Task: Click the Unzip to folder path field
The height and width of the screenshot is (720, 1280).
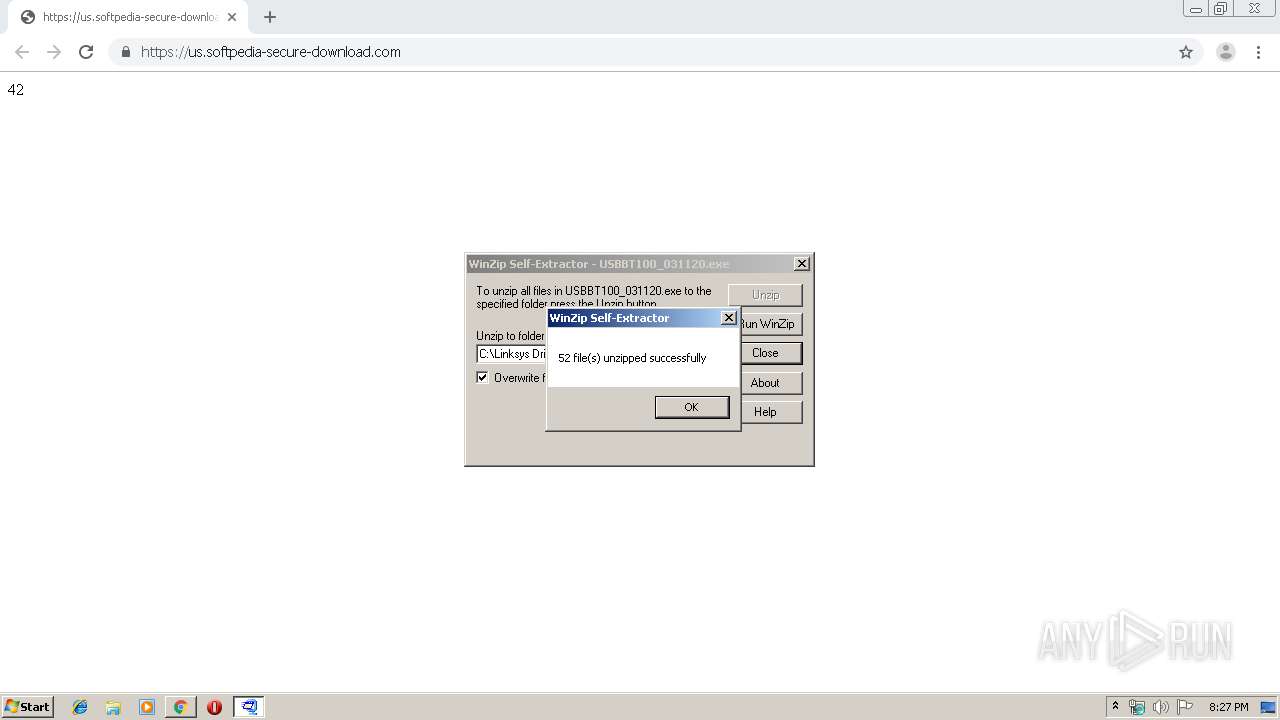Action: pyautogui.click(x=511, y=354)
